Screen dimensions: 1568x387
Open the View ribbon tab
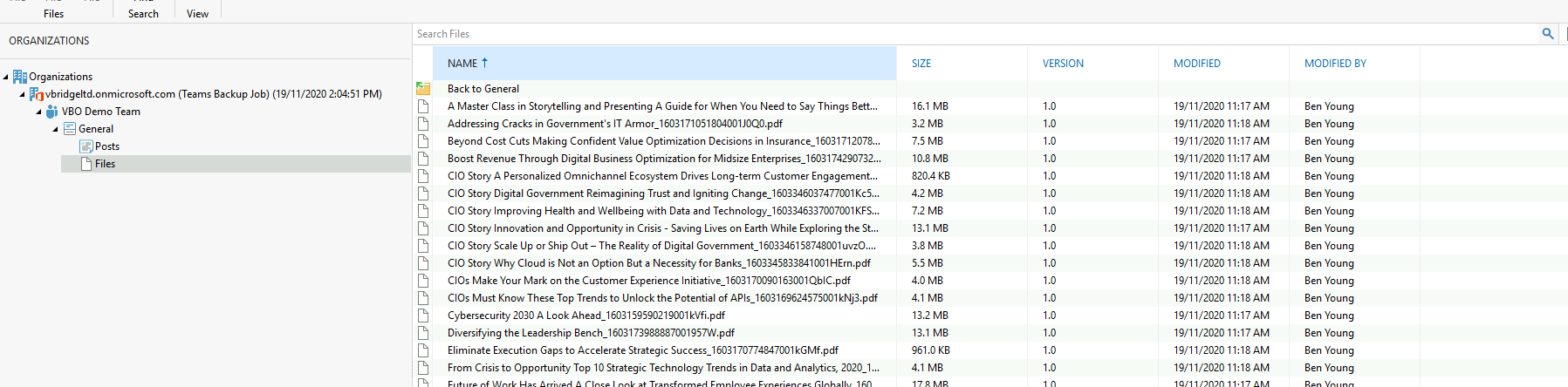pos(197,14)
